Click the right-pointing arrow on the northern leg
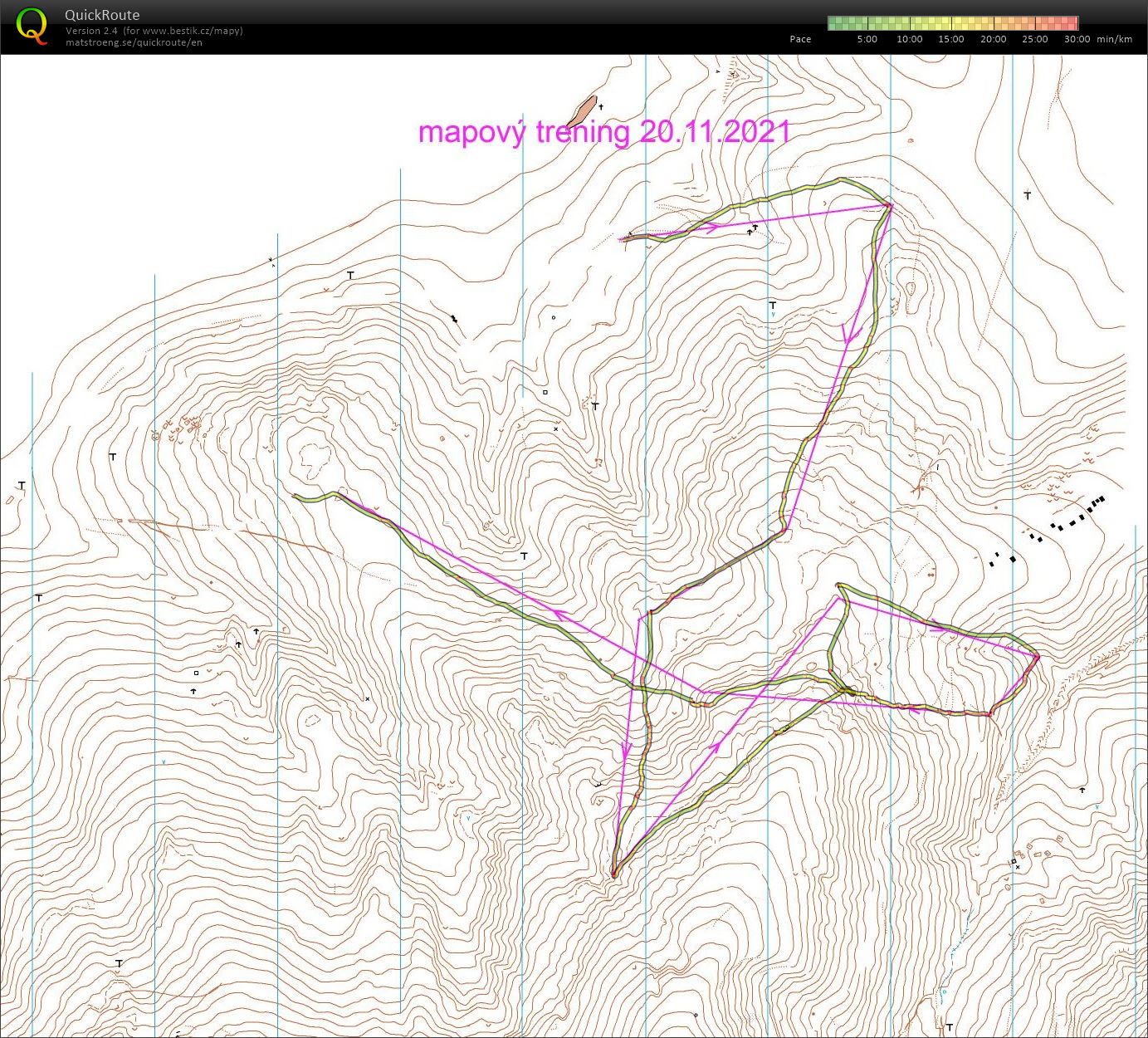The height and width of the screenshot is (1038, 1148). coord(710,227)
